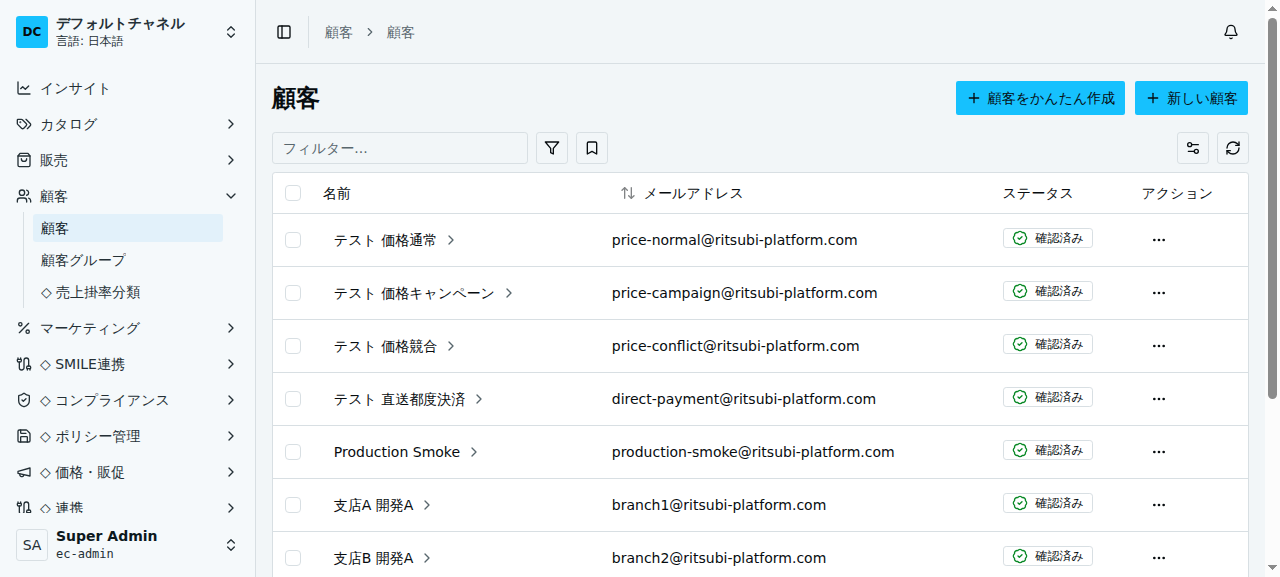1280x577 pixels.
Task: Click first 顧客 breadcrumb link
Action: [339, 32]
